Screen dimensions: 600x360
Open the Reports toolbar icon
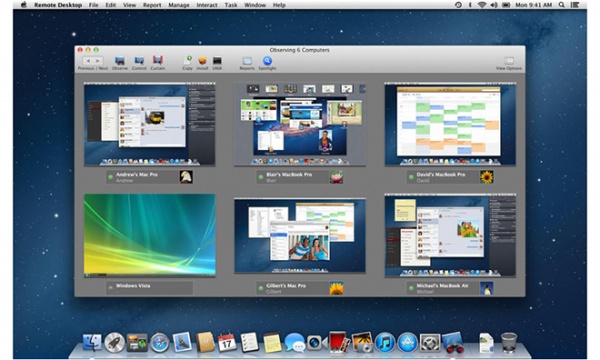(247, 61)
